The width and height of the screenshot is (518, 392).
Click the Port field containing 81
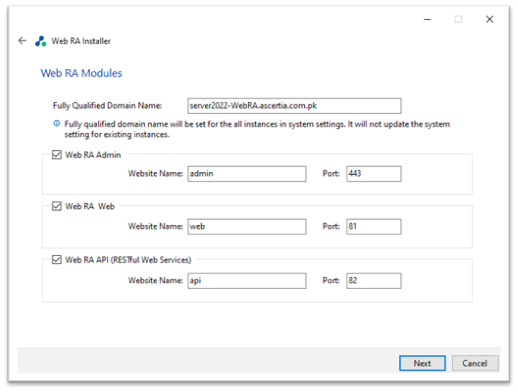374,227
